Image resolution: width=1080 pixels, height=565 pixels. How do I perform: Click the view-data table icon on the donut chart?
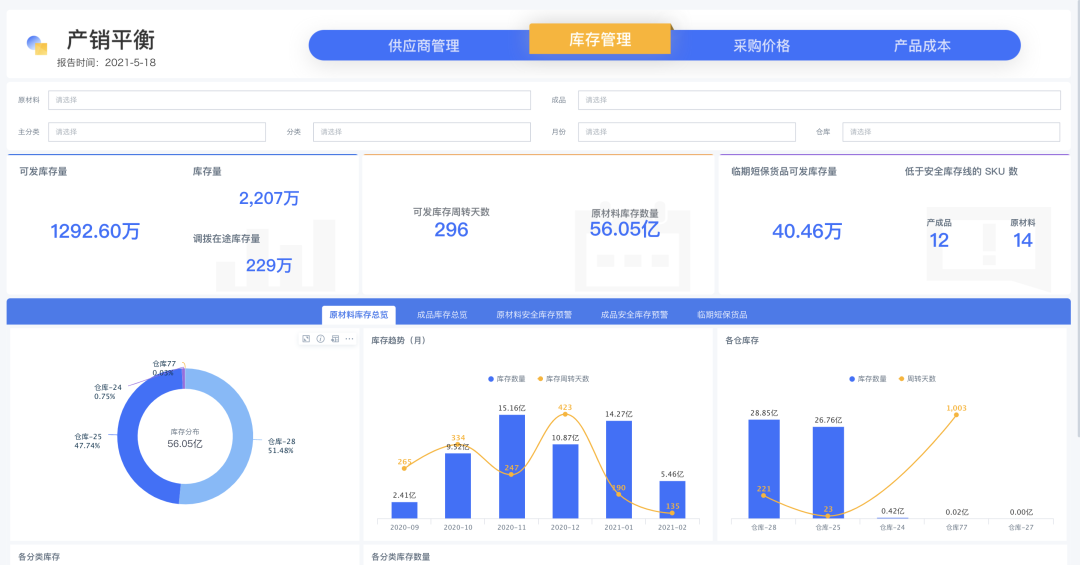[x=335, y=339]
